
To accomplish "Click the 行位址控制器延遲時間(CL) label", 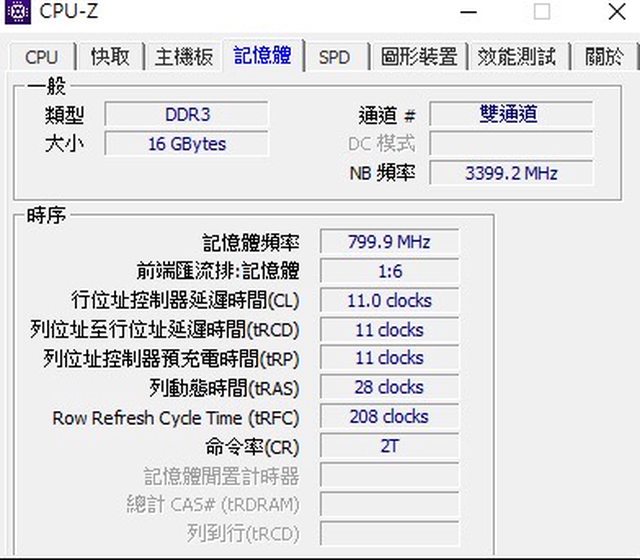I will click(185, 300).
